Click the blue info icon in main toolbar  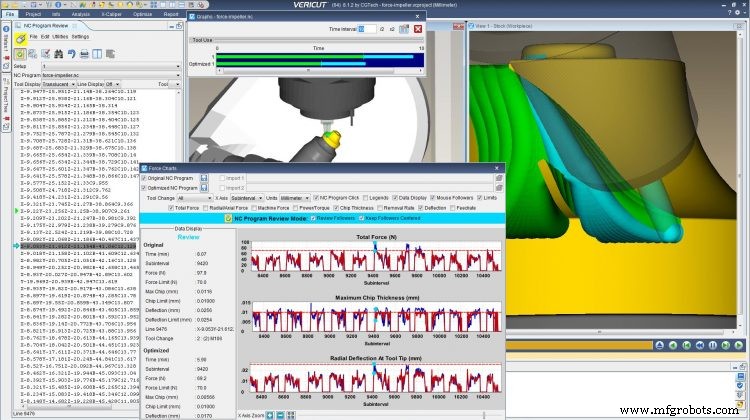(58, 5)
